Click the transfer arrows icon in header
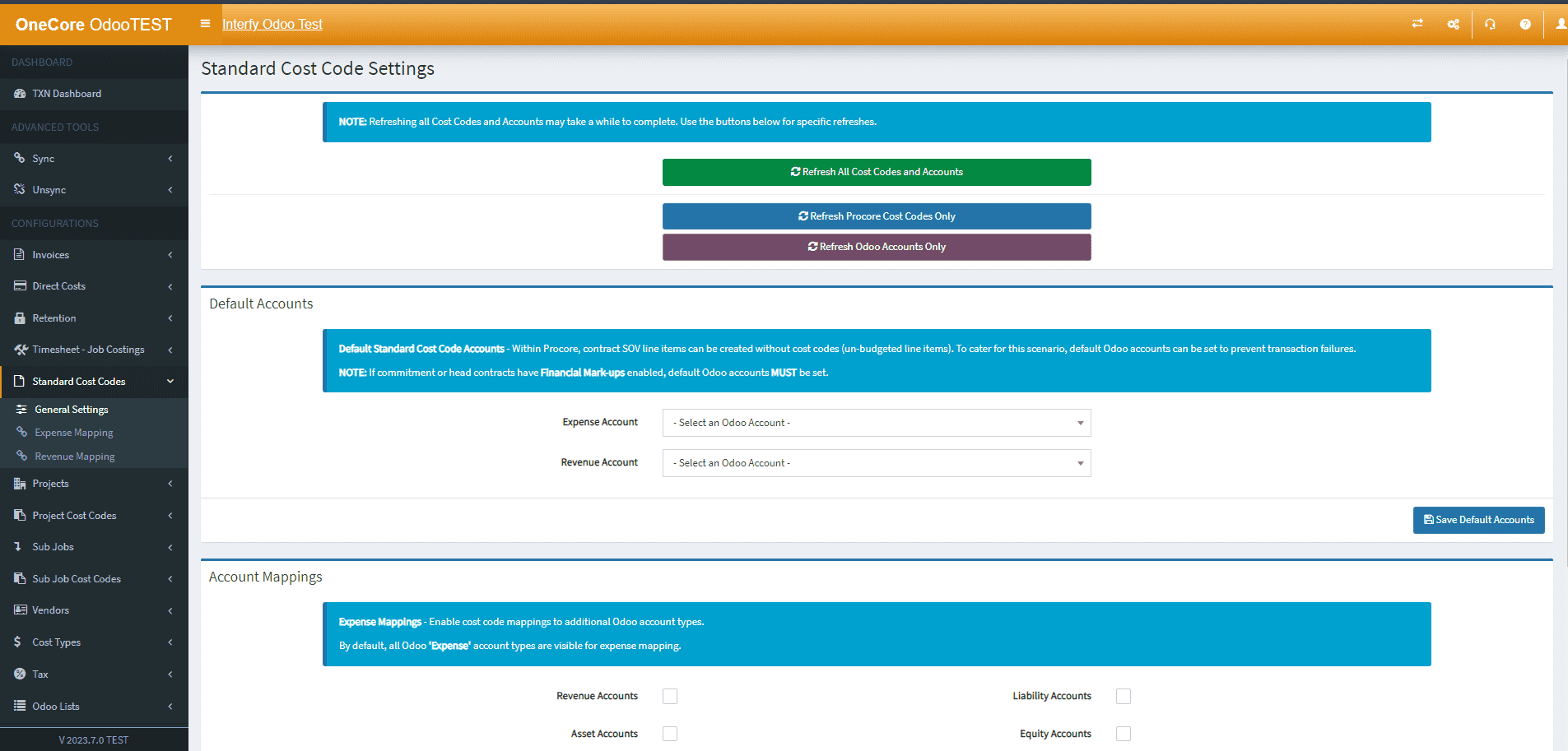Viewport: 1568px width, 751px height. click(x=1417, y=24)
